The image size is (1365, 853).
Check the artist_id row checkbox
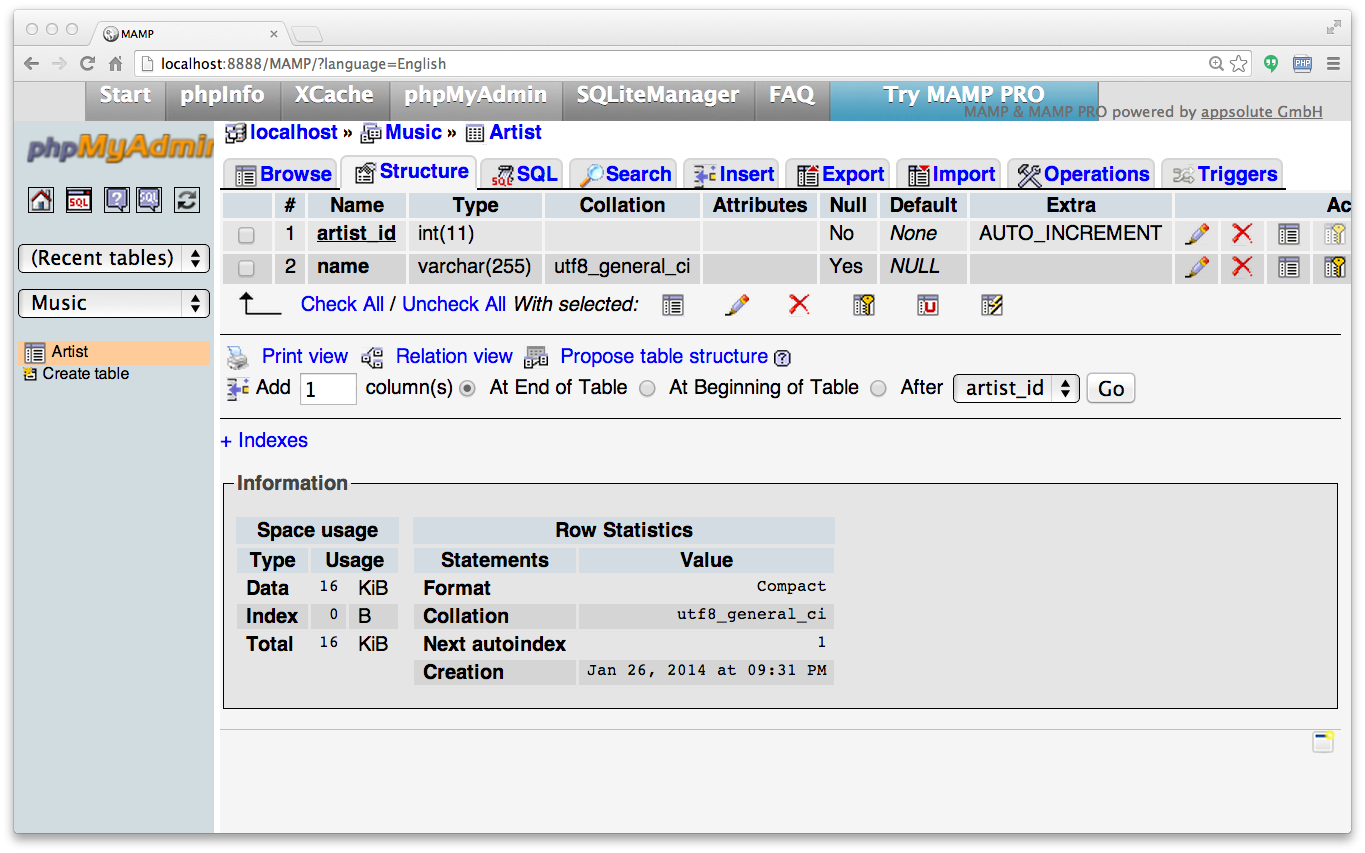click(246, 235)
